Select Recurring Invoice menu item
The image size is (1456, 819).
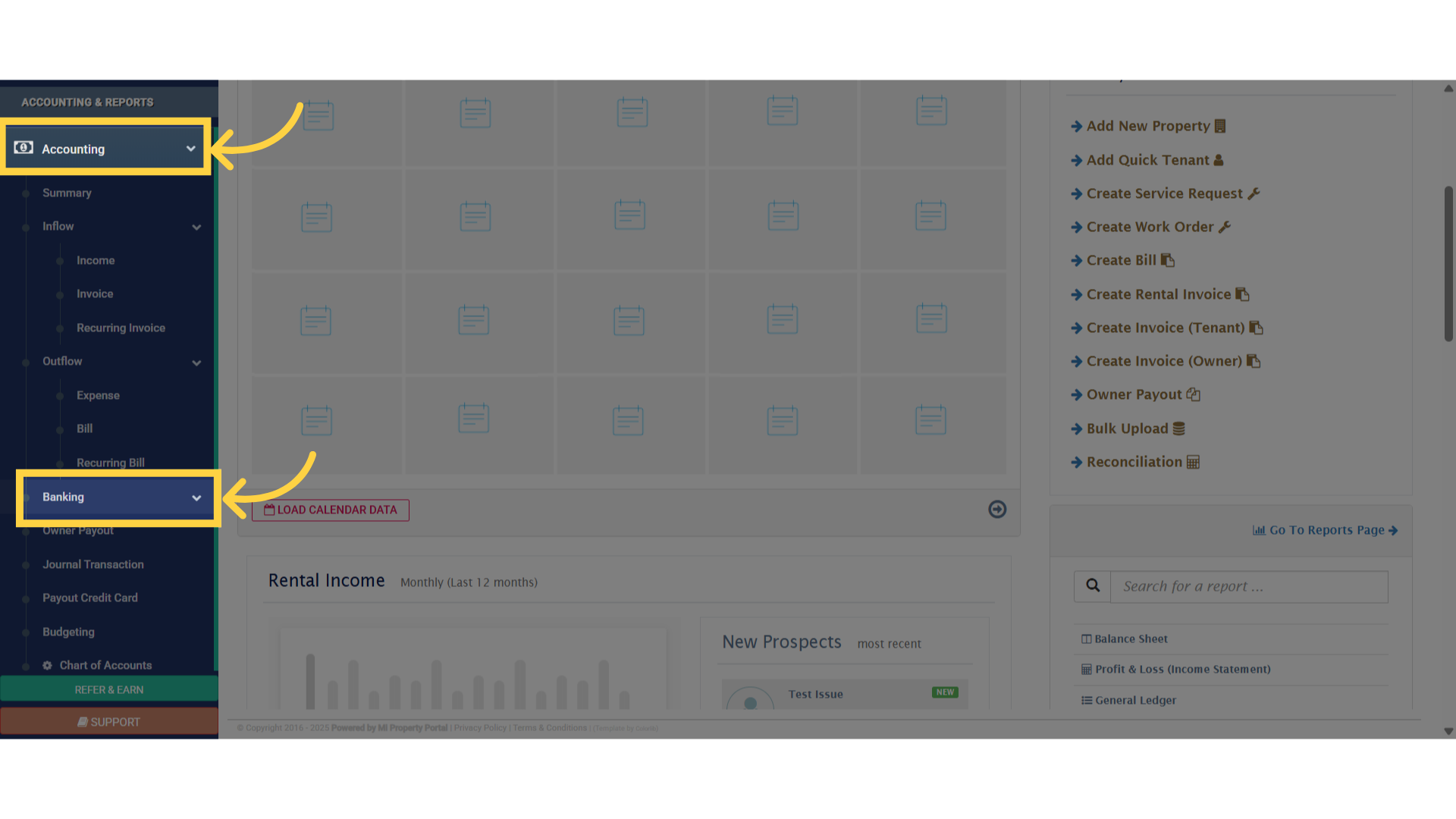pyautogui.click(x=121, y=328)
